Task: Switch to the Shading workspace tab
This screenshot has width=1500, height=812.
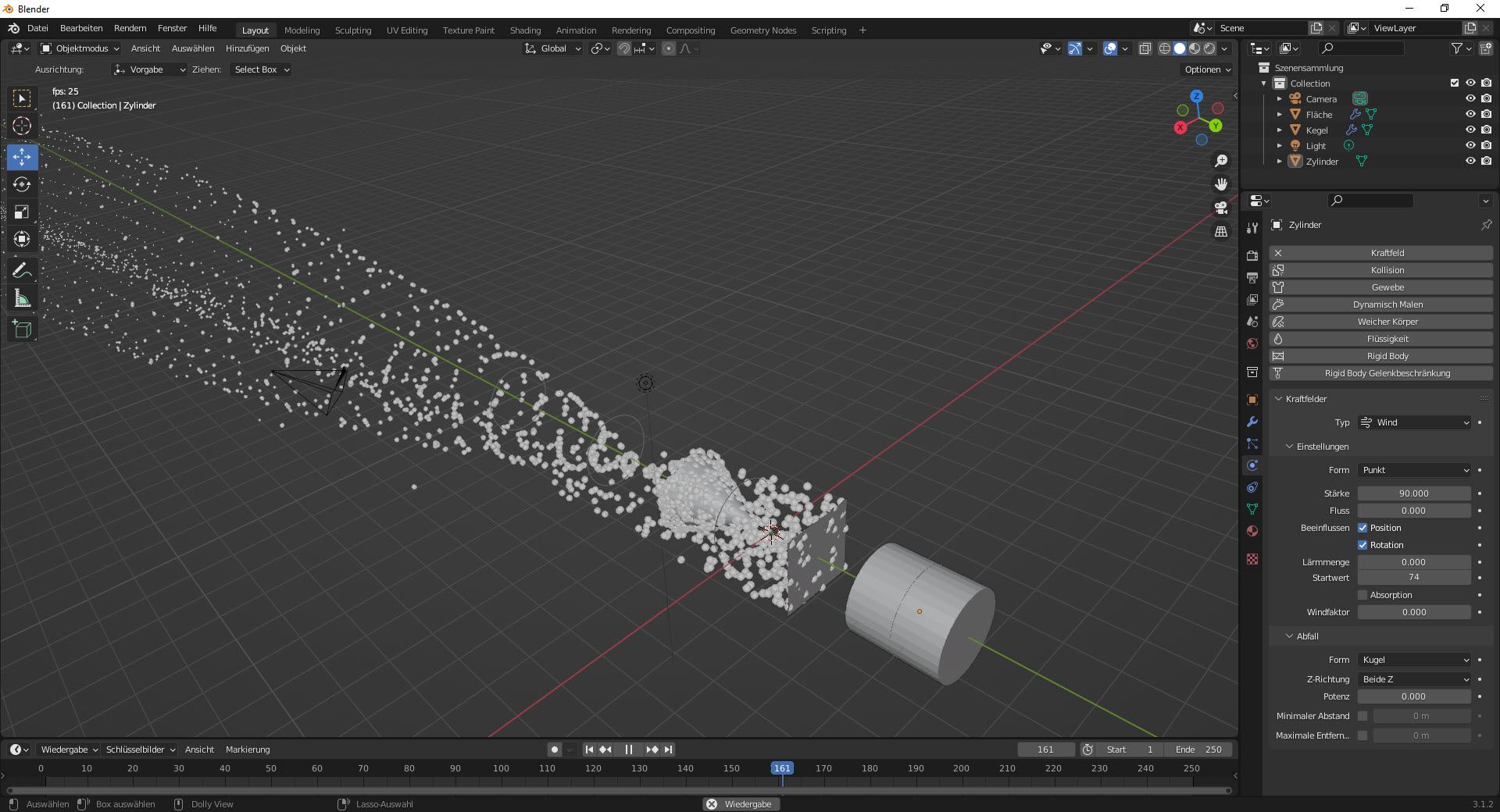Action: [x=525, y=30]
